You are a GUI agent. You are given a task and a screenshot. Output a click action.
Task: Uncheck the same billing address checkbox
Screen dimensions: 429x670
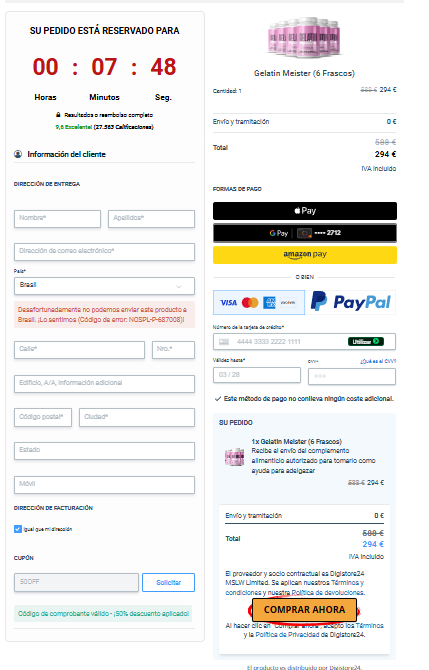click(18, 529)
